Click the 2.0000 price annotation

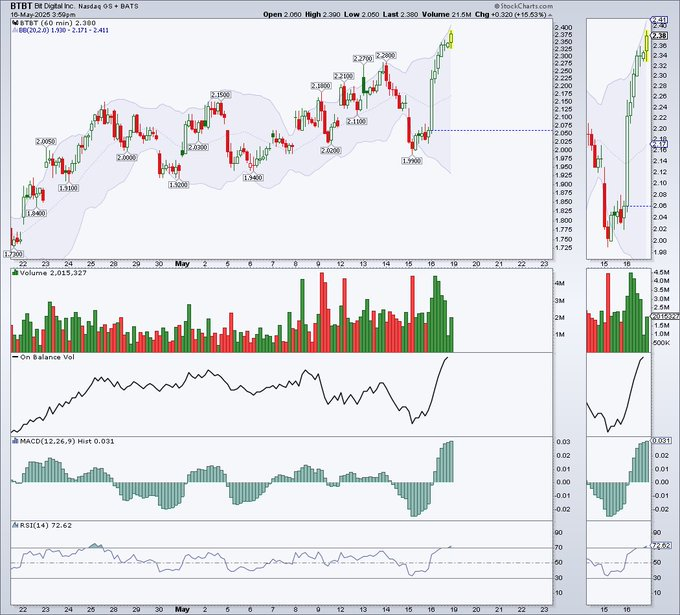pyautogui.click(x=127, y=158)
